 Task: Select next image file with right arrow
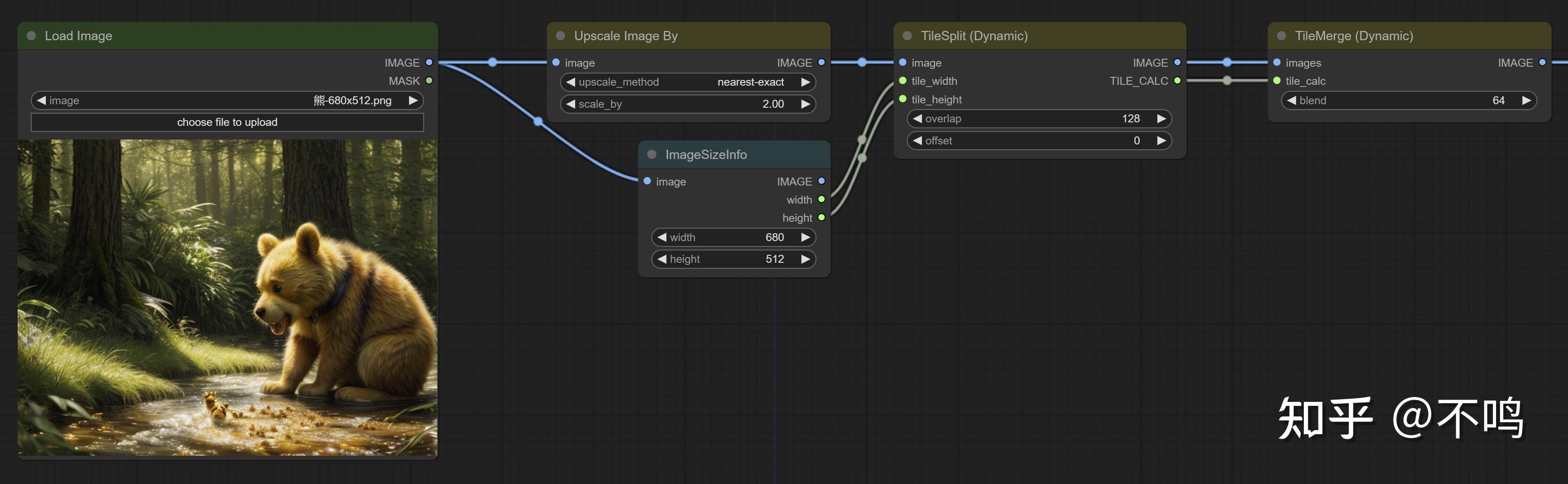413,100
